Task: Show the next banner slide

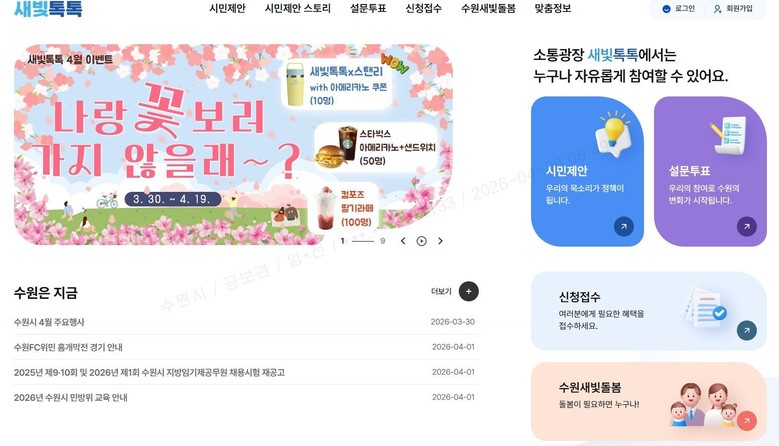Action: pyautogui.click(x=440, y=241)
